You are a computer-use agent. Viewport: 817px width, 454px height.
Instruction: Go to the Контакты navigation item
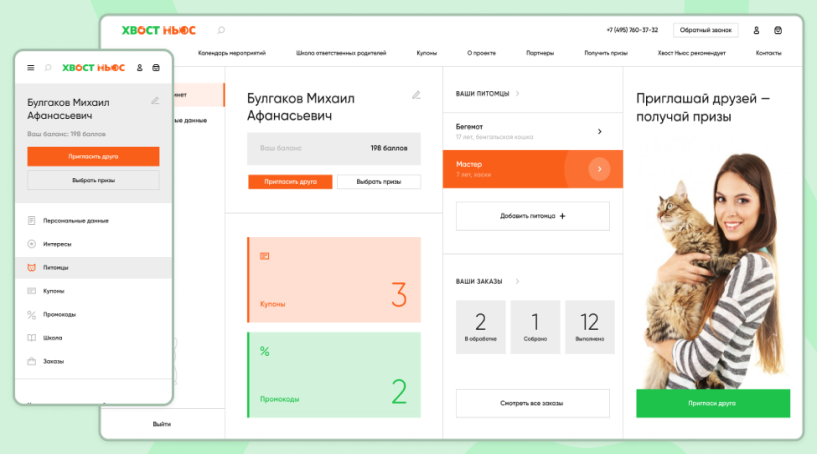pyautogui.click(x=768, y=53)
